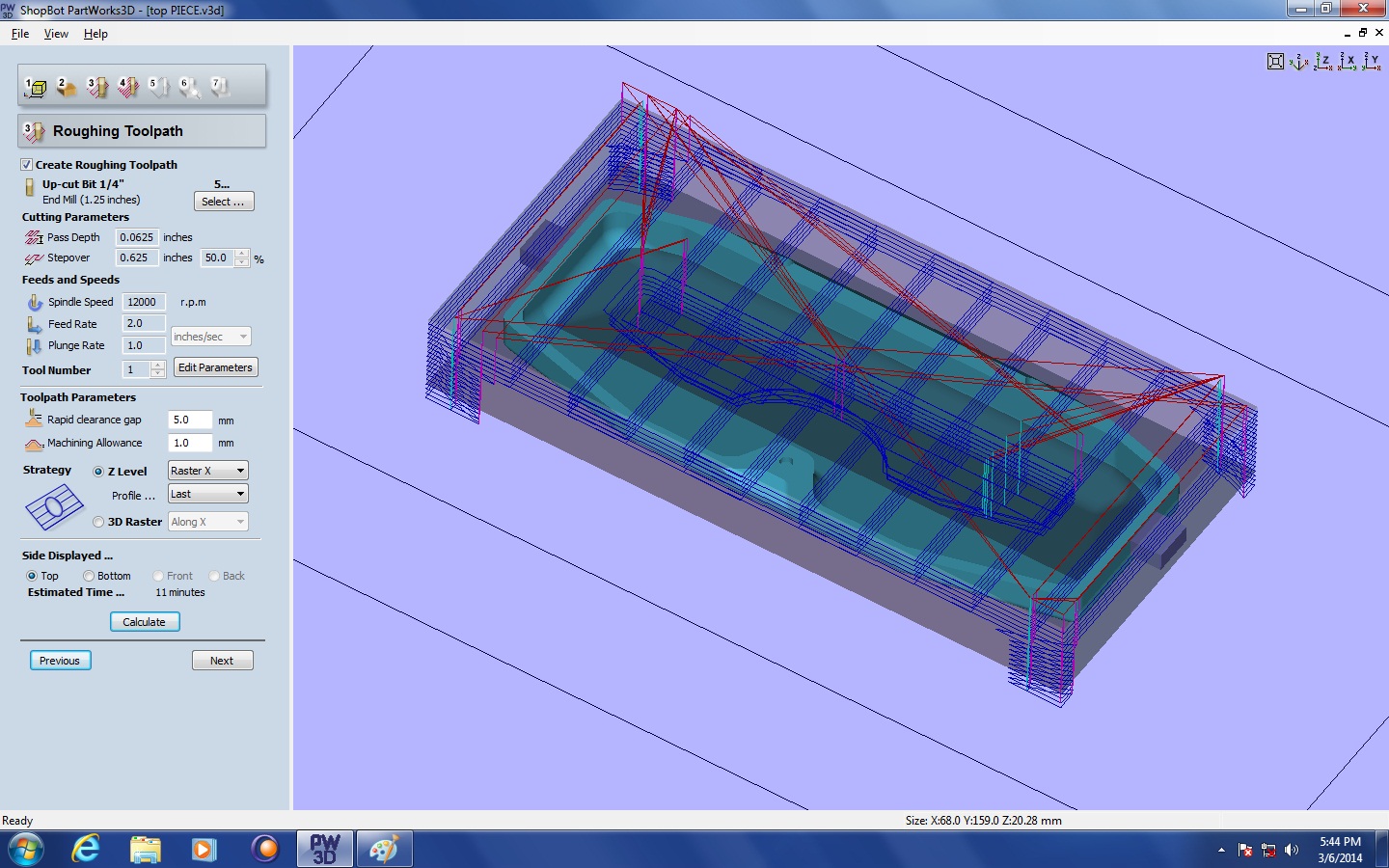This screenshot has width=1389, height=868.
Task: Open the File menu
Action: click(x=20, y=34)
